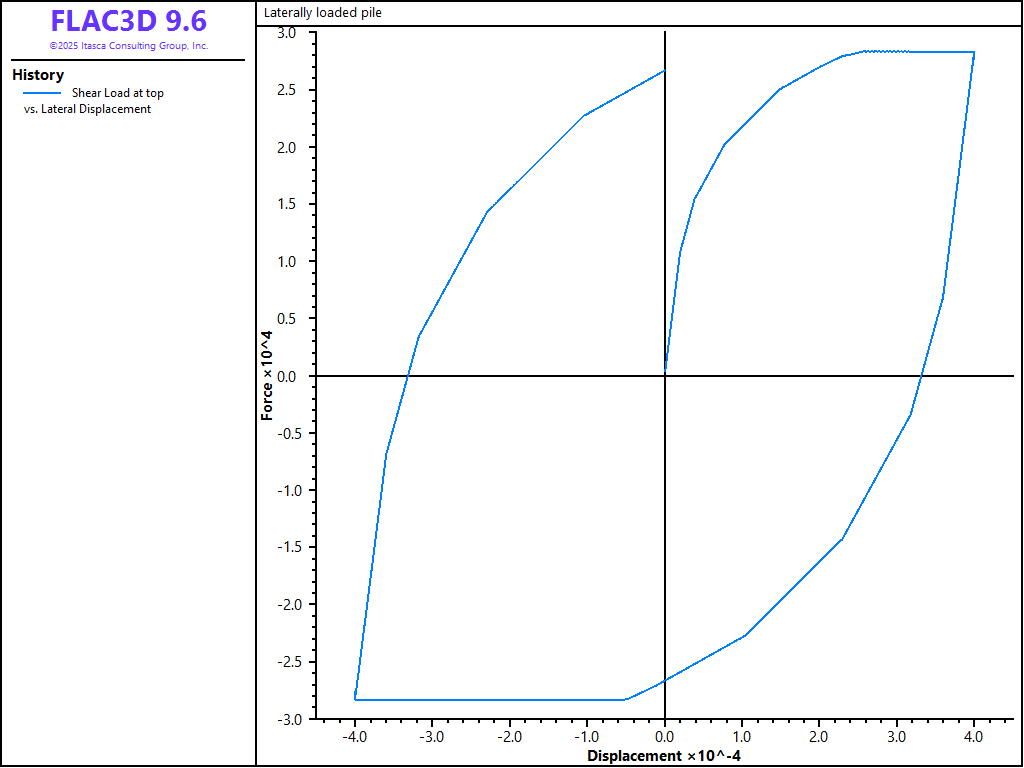1024x768 pixels.
Task: Select the Displacement ×10^-4 x-axis label
Action: click(664, 755)
